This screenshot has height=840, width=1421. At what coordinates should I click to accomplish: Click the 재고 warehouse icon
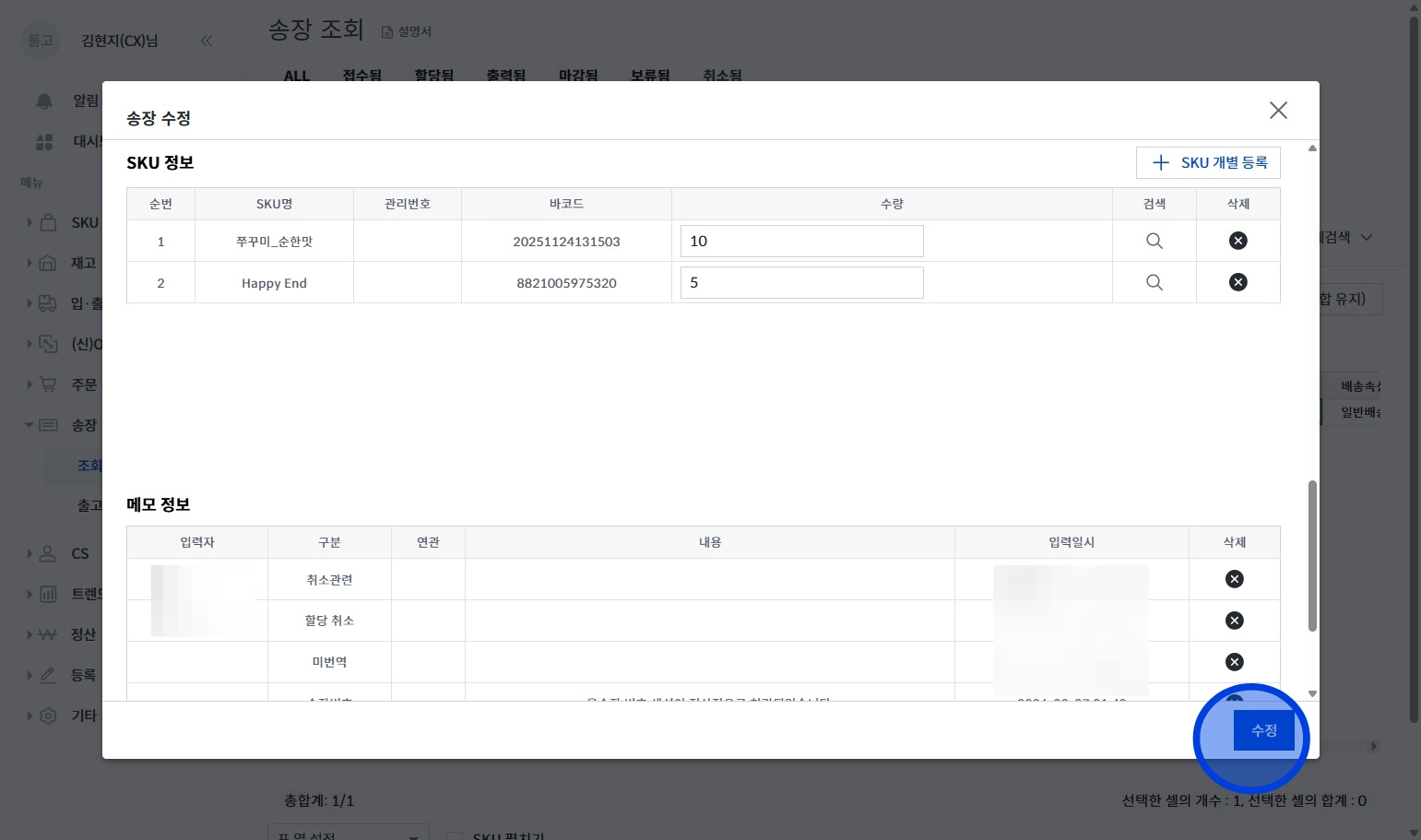click(x=48, y=263)
